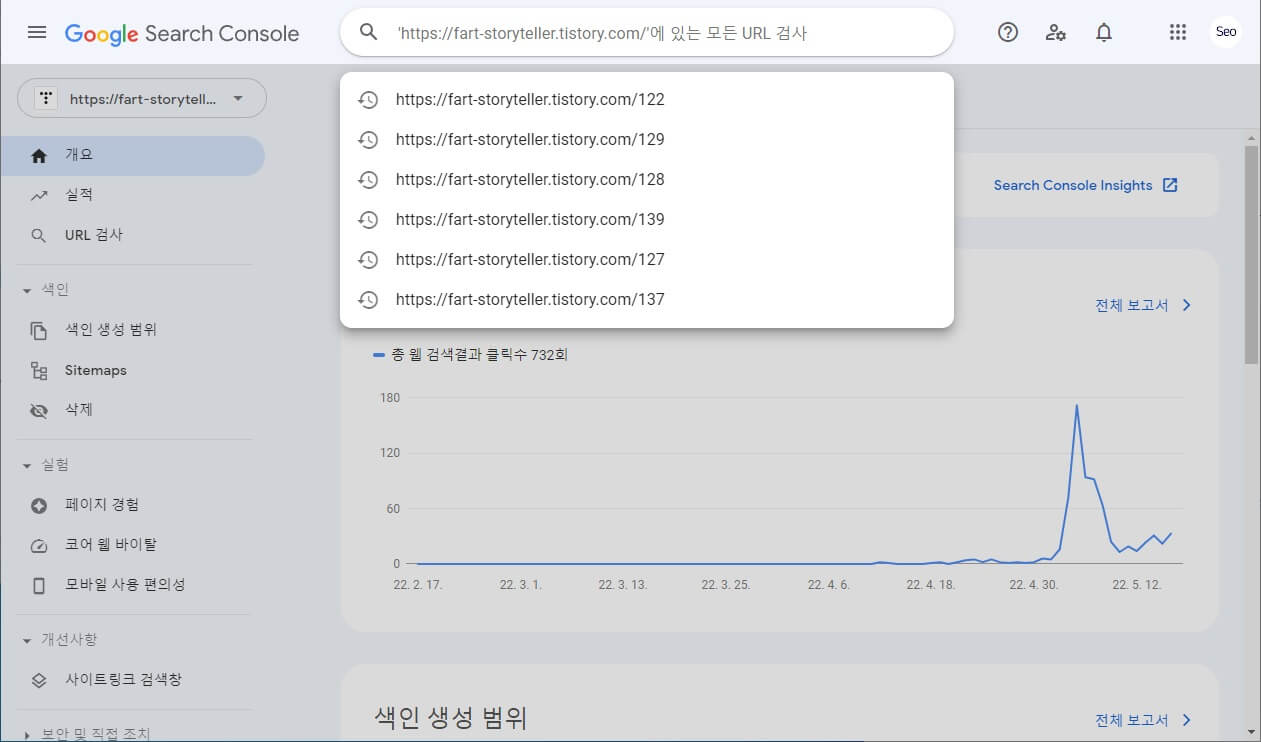This screenshot has width=1261, height=742.
Task: Click history icon for tistory.com/122 suggestion
Action: coord(368,100)
